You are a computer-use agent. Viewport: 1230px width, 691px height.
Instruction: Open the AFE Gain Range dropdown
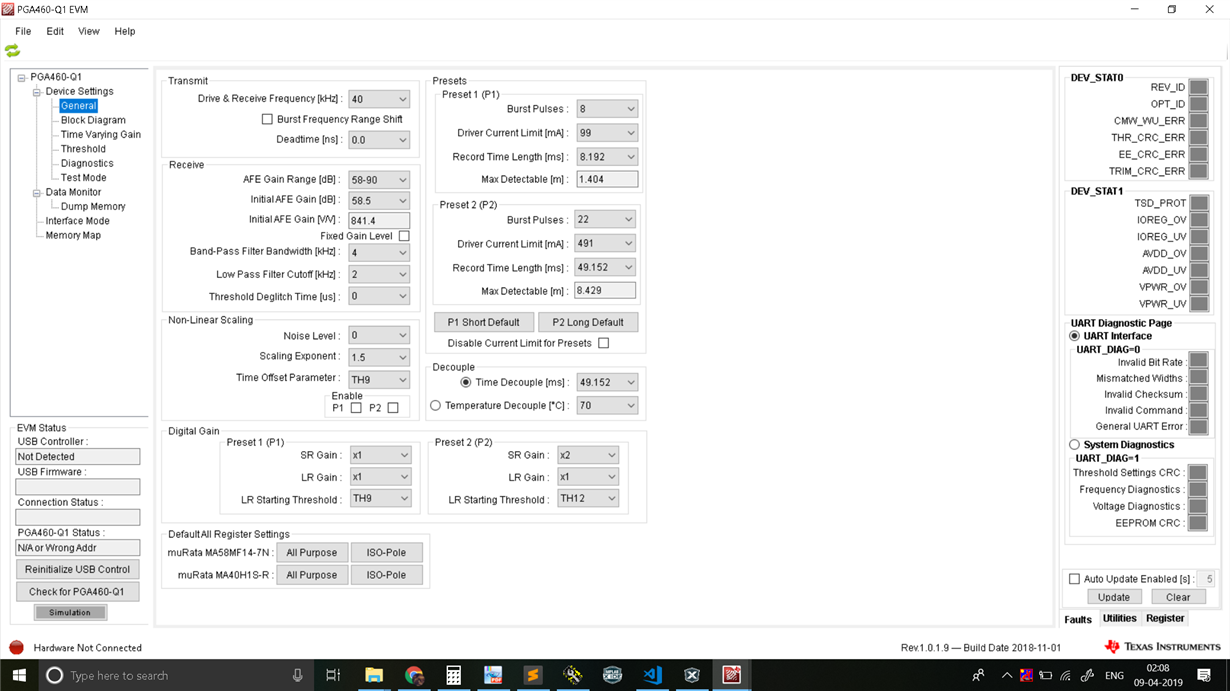click(379, 180)
